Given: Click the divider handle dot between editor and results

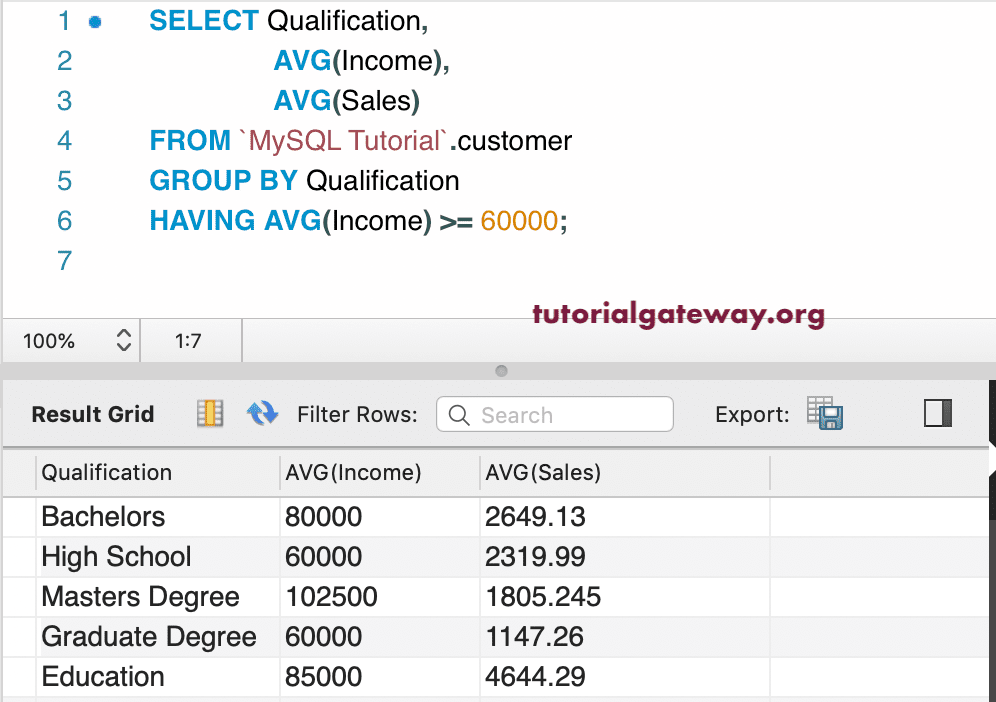Looking at the screenshot, I should coord(501,371).
